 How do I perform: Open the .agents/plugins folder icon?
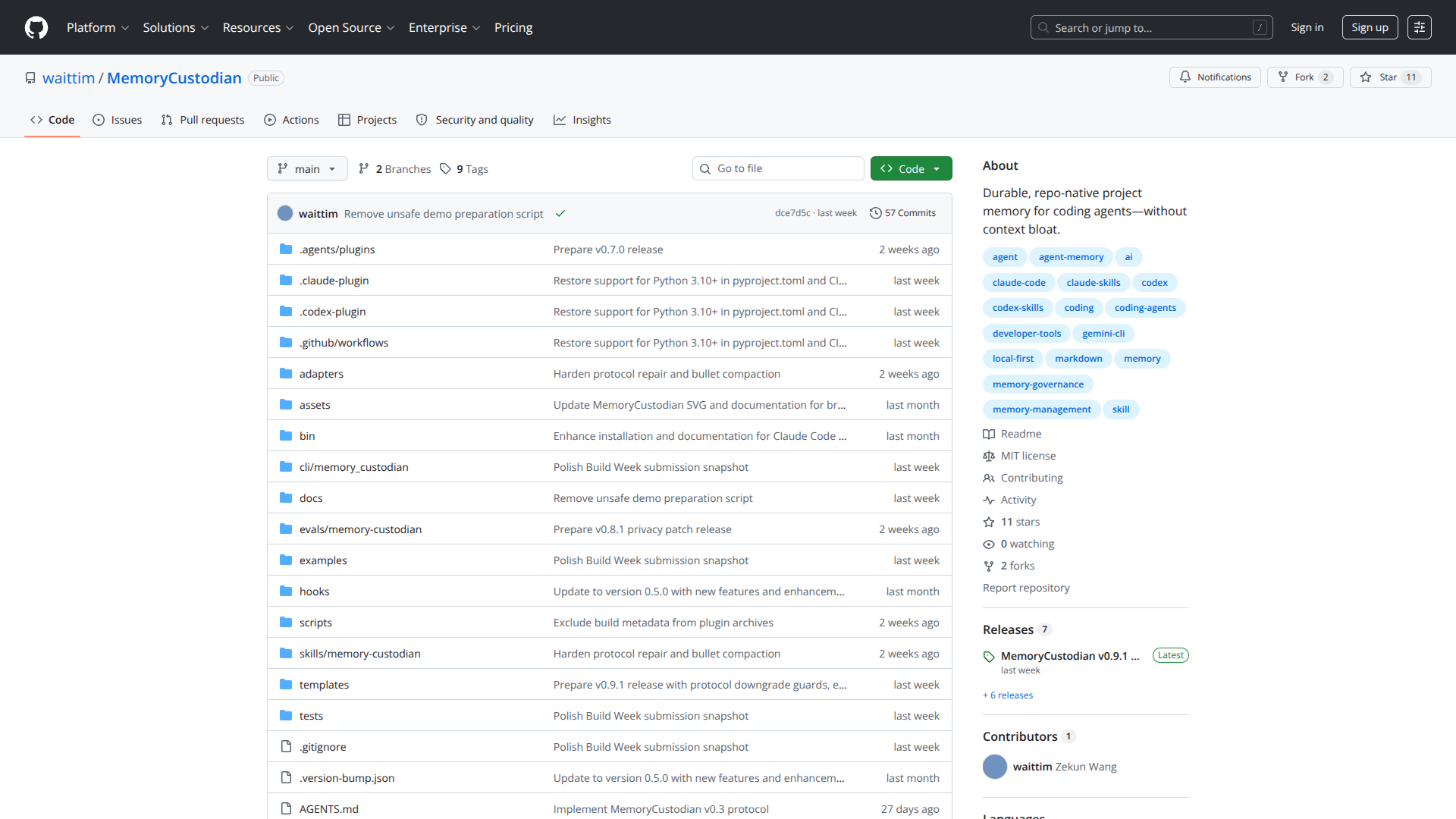[286, 249]
